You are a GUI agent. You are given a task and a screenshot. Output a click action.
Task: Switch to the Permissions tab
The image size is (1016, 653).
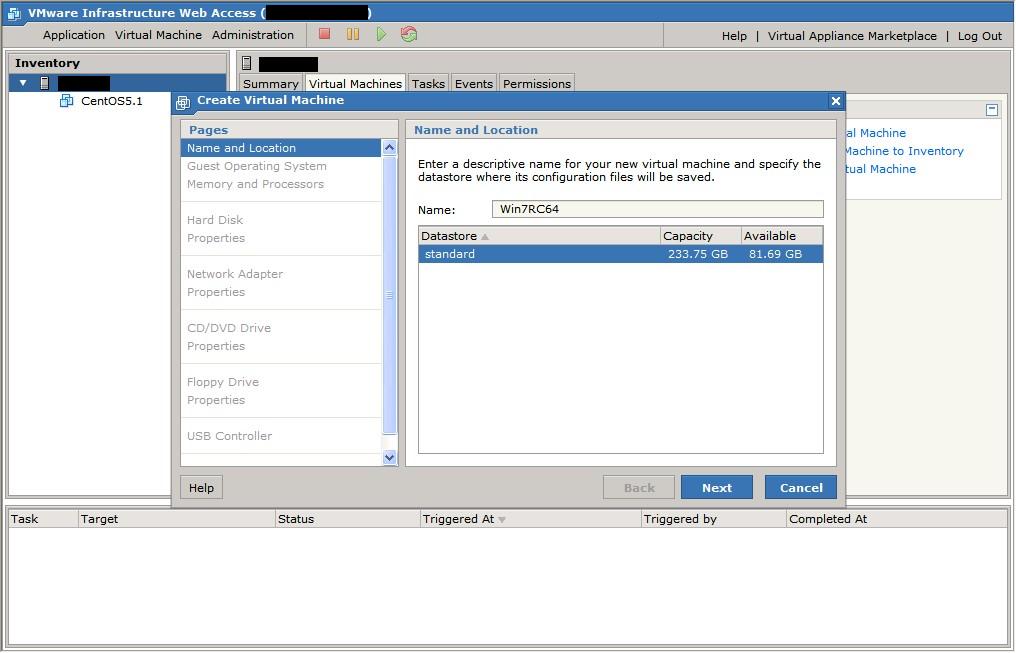537,84
